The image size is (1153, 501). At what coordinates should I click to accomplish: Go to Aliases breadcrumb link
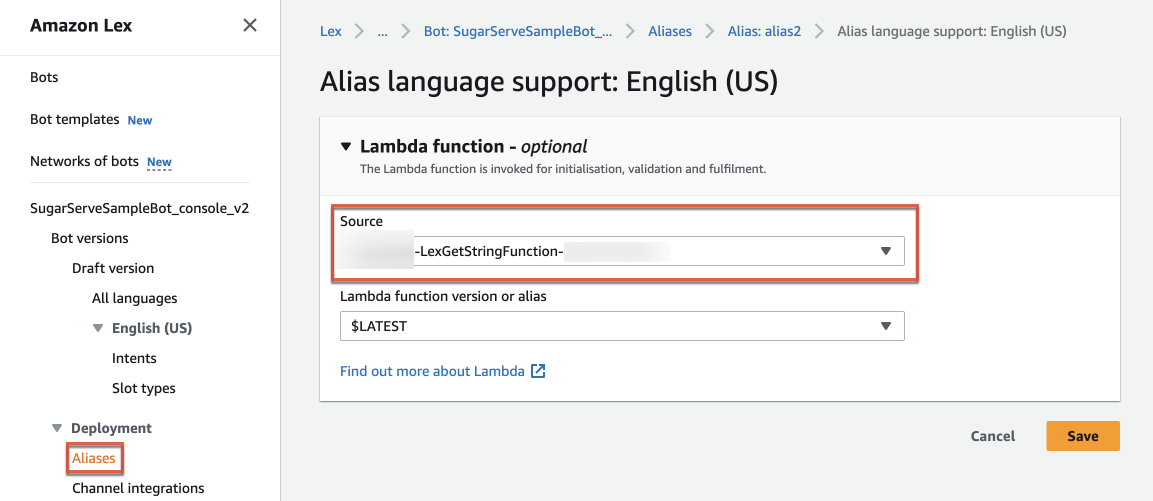669,32
